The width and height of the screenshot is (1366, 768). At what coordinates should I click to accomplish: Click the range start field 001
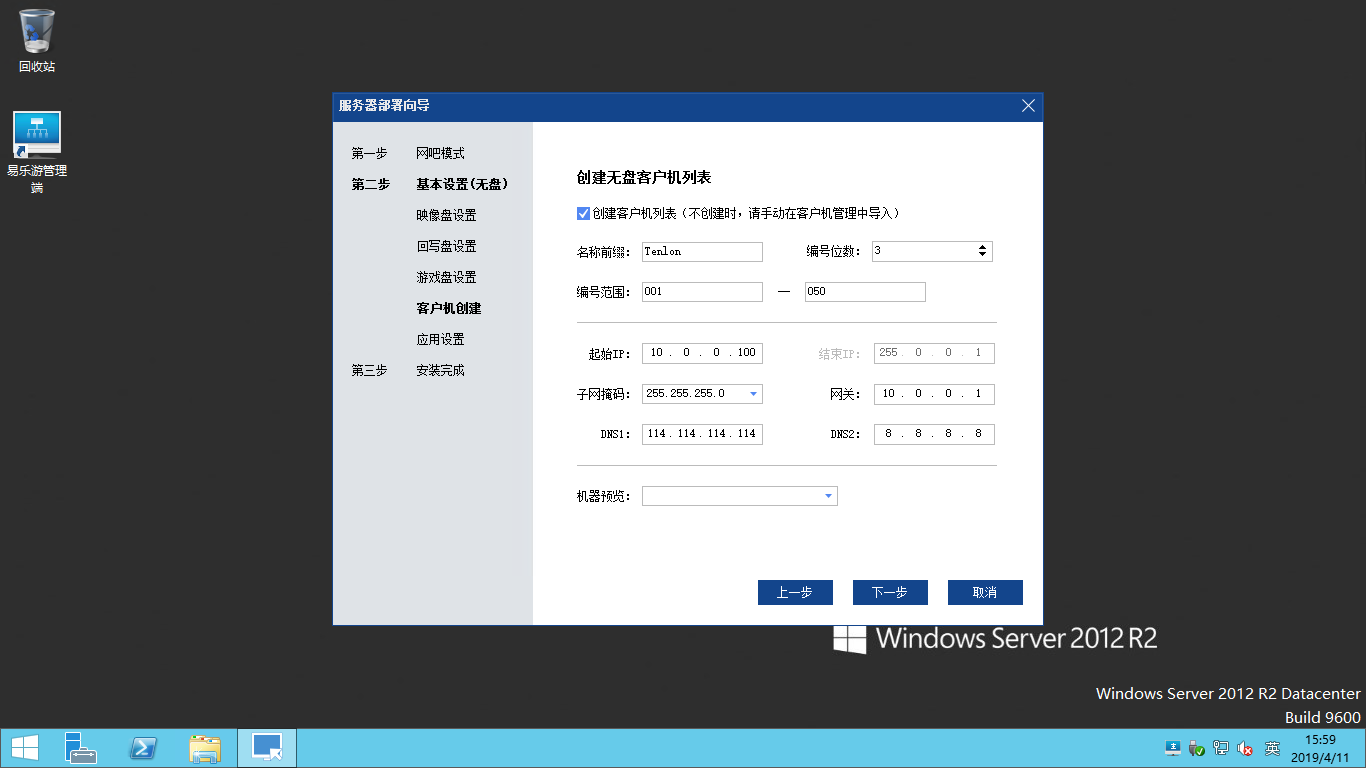(x=702, y=292)
